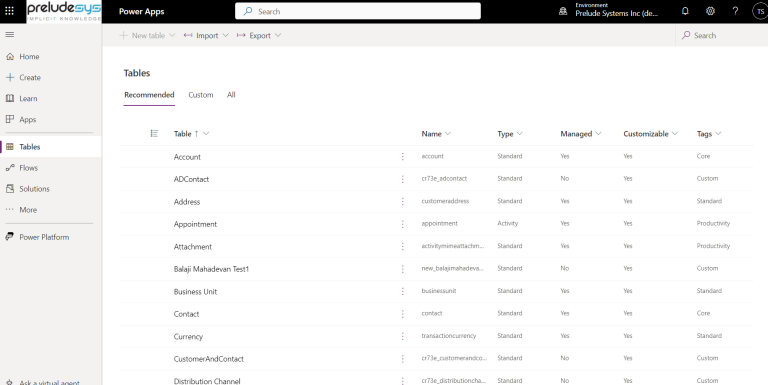Click the top Search input box
Screen dimensions: 768x385
358,11
